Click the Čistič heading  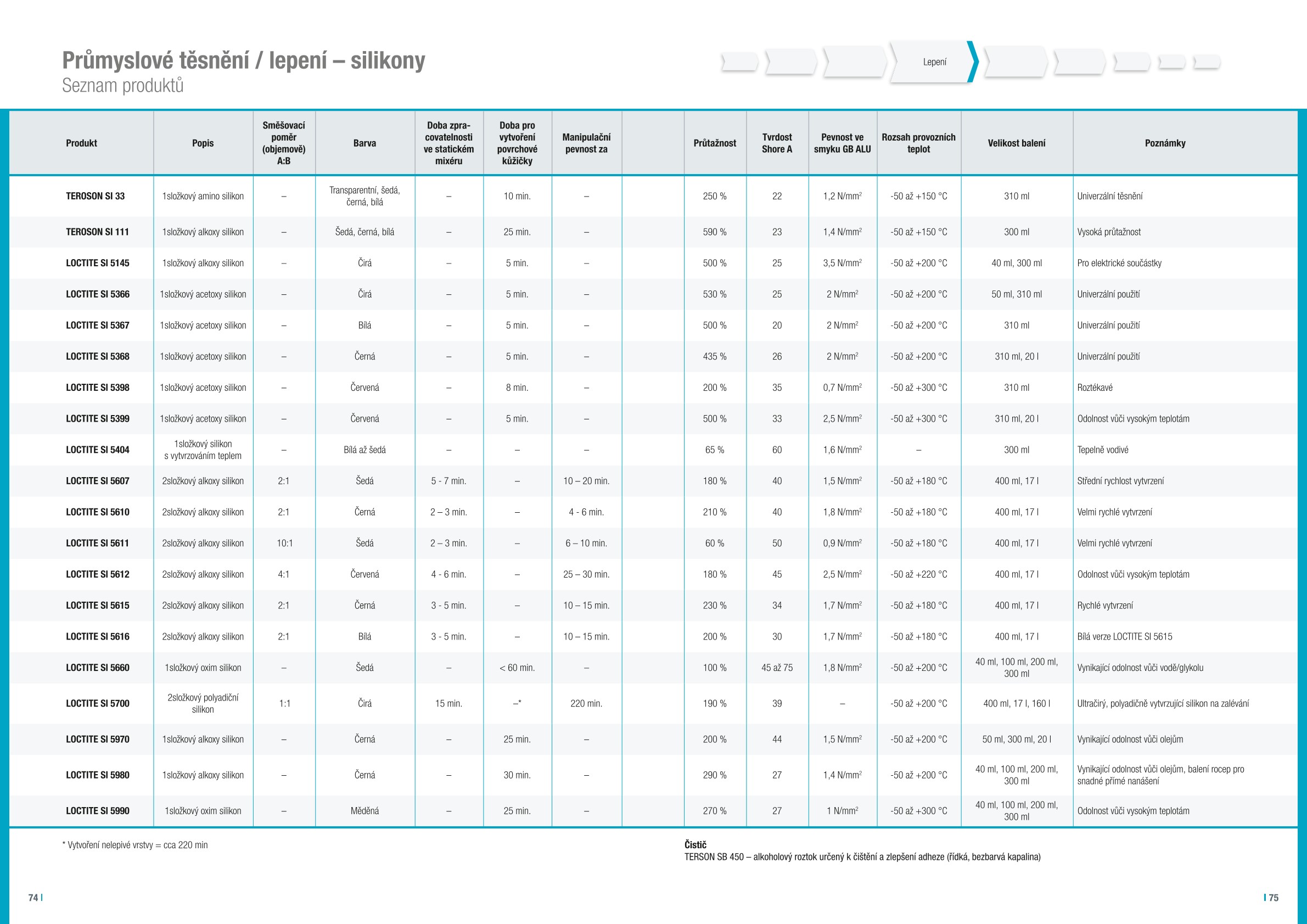[695, 845]
